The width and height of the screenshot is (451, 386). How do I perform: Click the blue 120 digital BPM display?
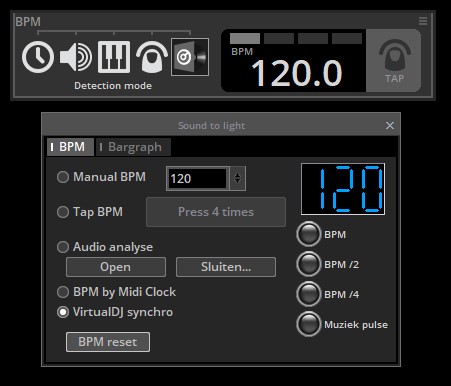[343, 189]
